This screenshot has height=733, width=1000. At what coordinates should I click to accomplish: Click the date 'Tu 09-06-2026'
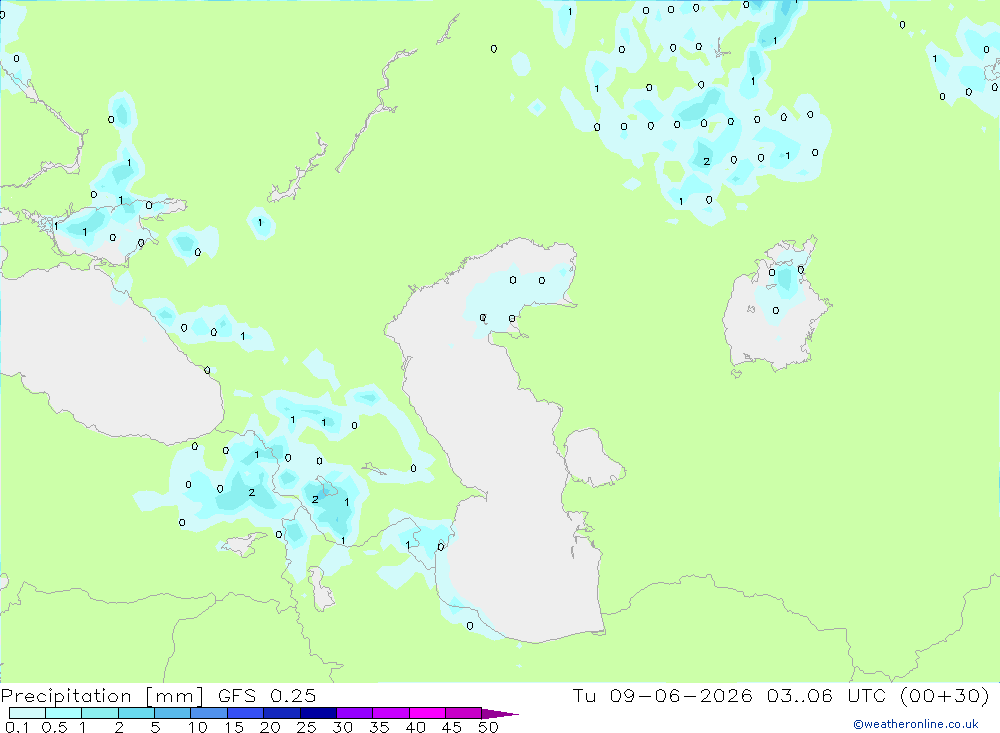click(x=663, y=695)
